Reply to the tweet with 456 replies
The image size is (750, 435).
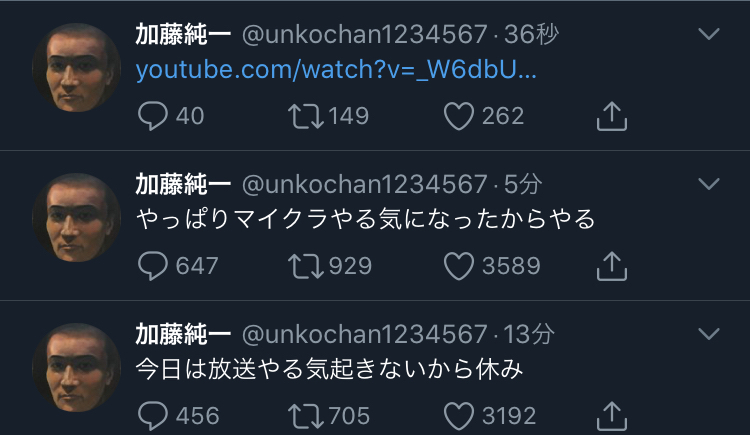[153, 415]
